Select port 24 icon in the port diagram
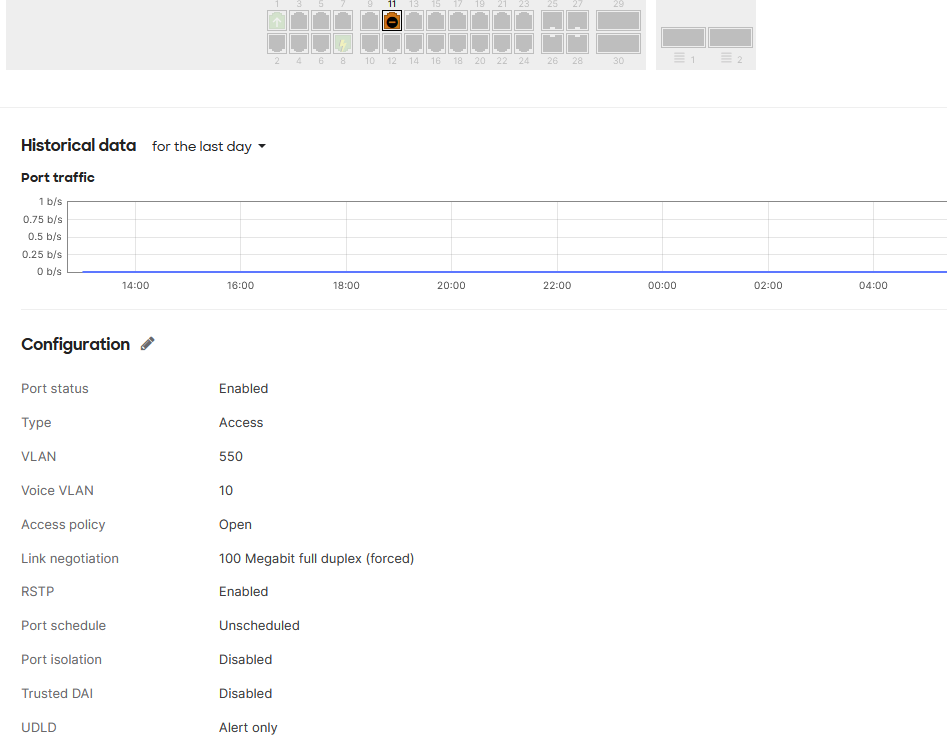This screenshot has width=947, height=736. (x=523, y=43)
